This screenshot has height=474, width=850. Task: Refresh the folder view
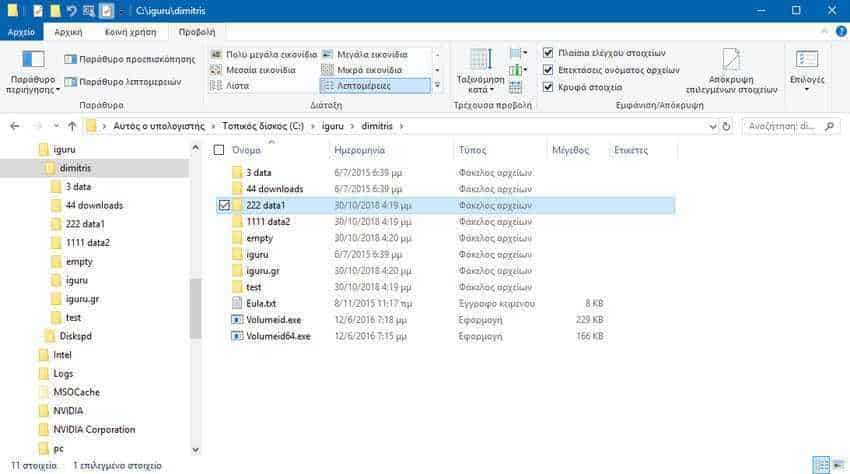click(726, 126)
